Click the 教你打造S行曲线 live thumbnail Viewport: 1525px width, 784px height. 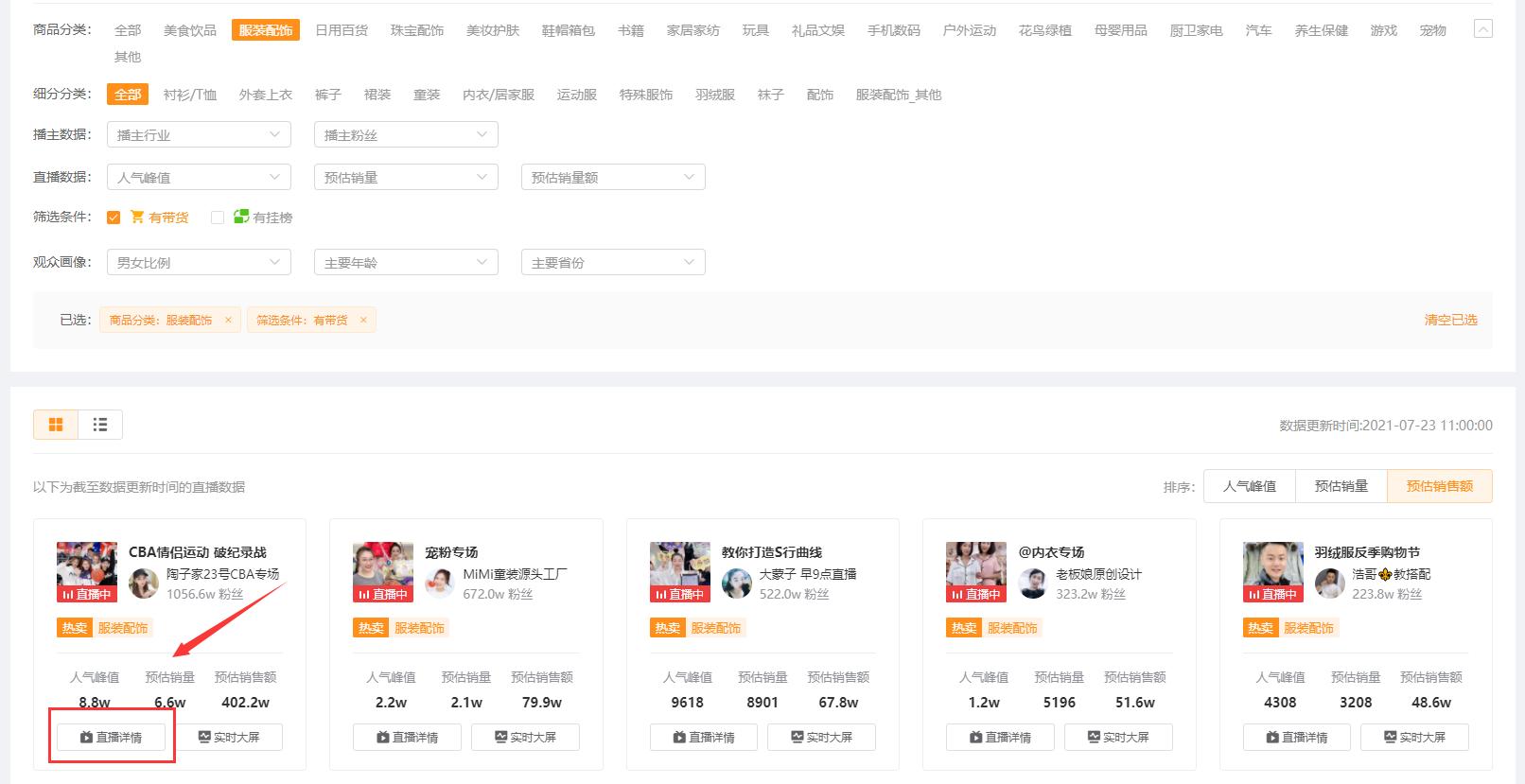pos(680,572)
